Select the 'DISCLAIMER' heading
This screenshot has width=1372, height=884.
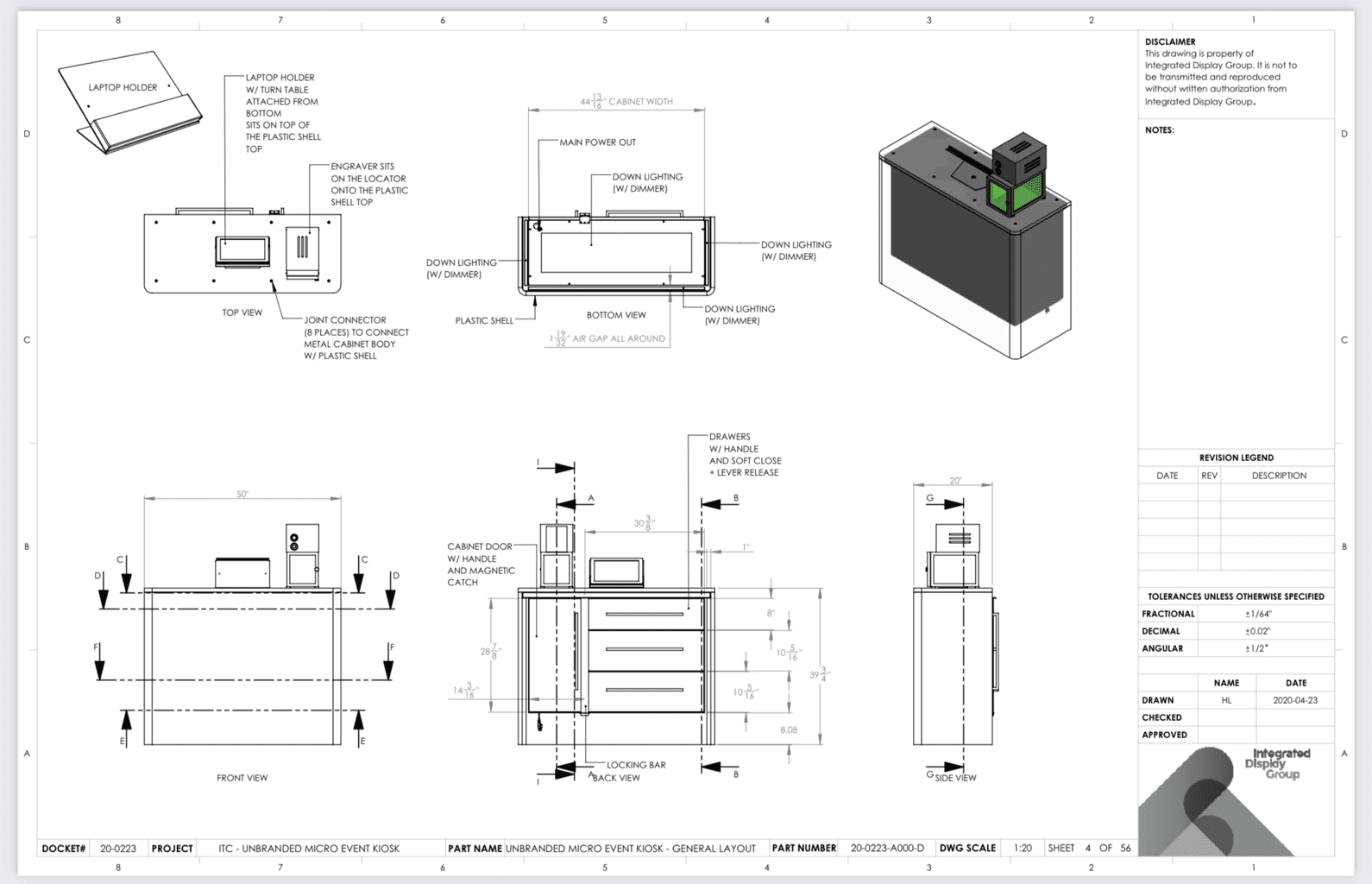(1170, 41)
